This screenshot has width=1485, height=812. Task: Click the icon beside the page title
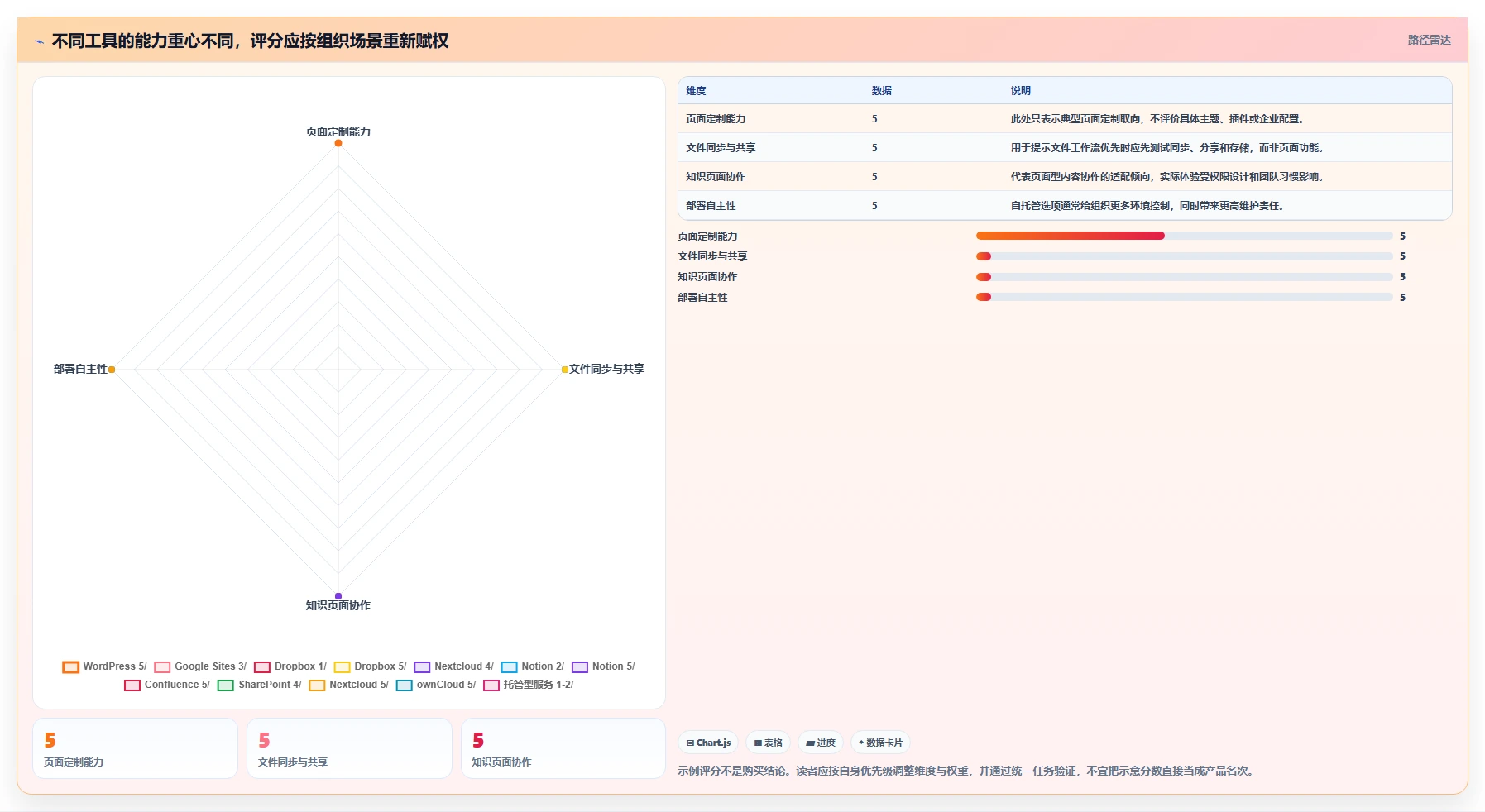coord(40,41)
